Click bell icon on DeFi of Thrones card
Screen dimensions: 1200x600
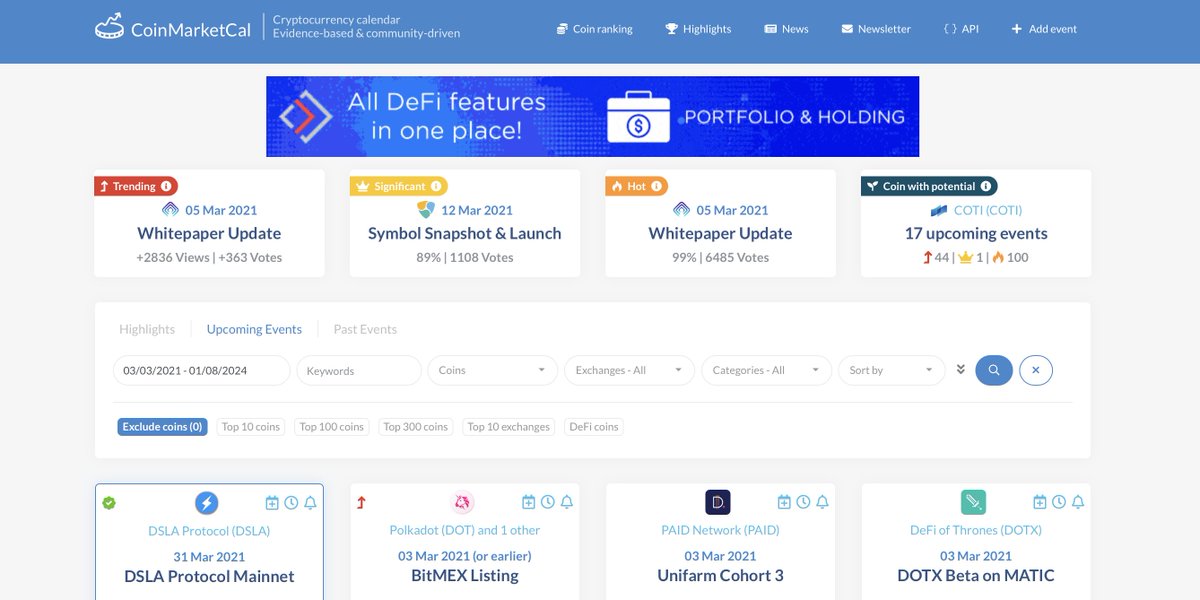pyautogui.click(x=1078, y=502)
